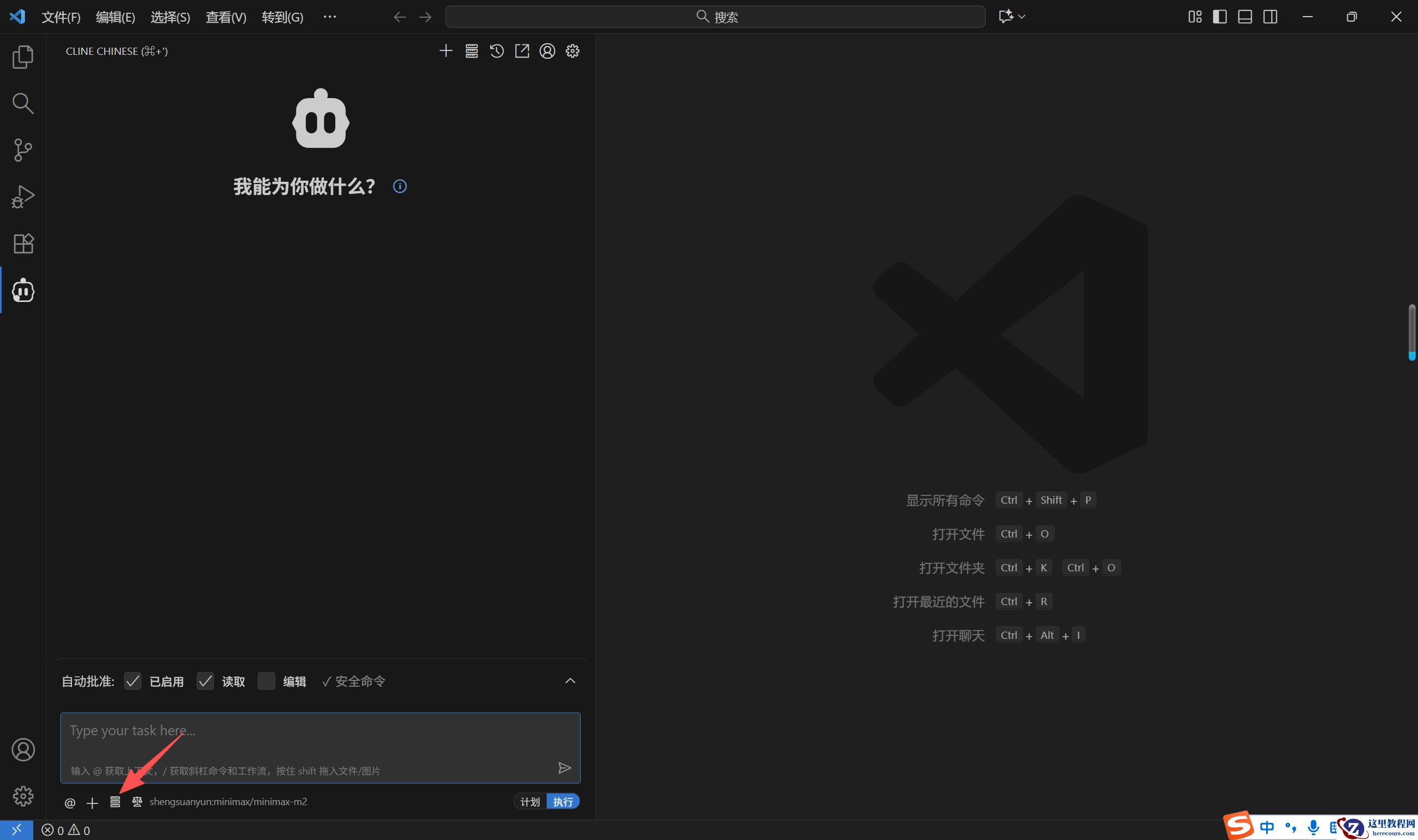The image size is (1418, 840).
Task: Click the send arrow in task input
Action: (x=564, y=767)
